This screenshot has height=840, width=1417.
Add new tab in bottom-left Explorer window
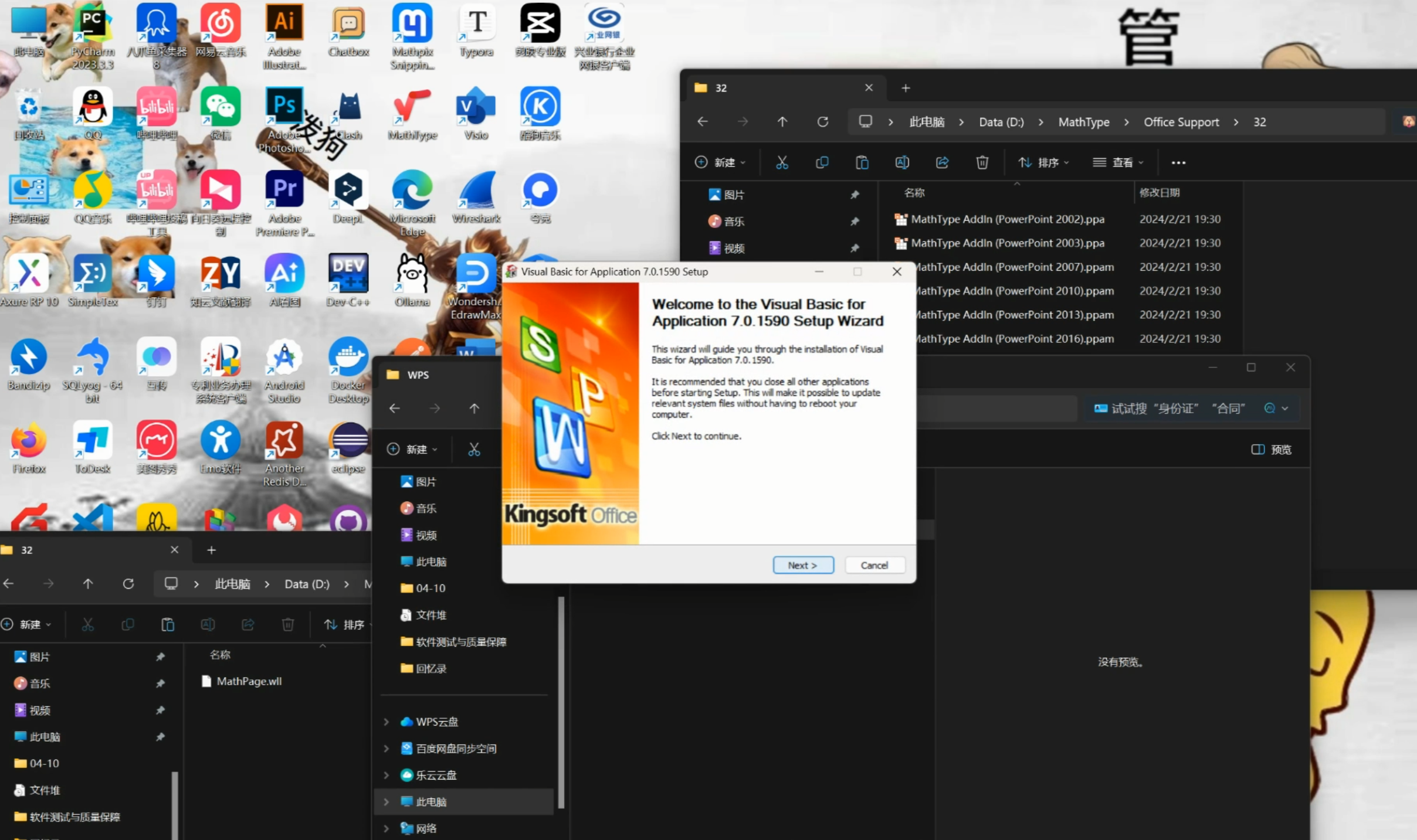pos(212,550)
